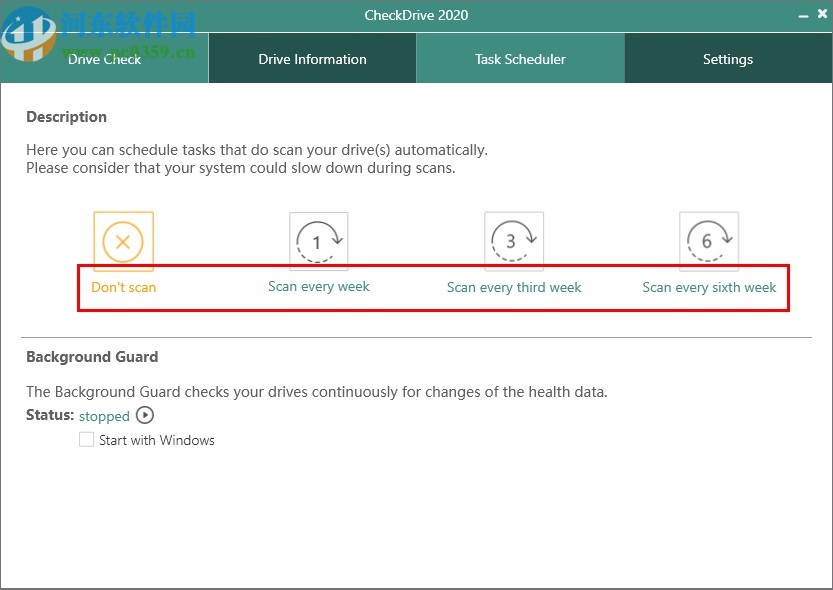The image size is (833, 590).
Task: Click the Background Guard heading
Action: pos(92,357)
